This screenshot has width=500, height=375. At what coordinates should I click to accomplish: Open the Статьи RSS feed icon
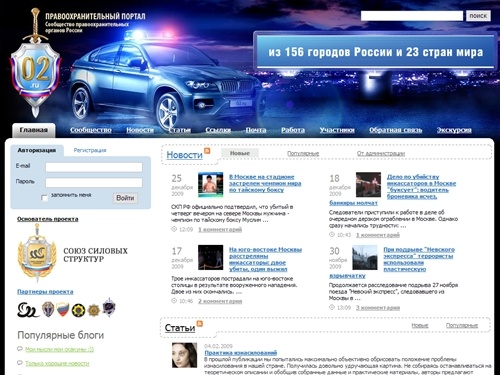coord(200,323)
